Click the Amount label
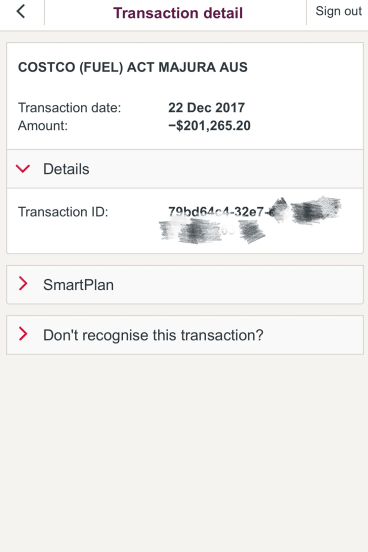368x552 pixels. point(43,126)
